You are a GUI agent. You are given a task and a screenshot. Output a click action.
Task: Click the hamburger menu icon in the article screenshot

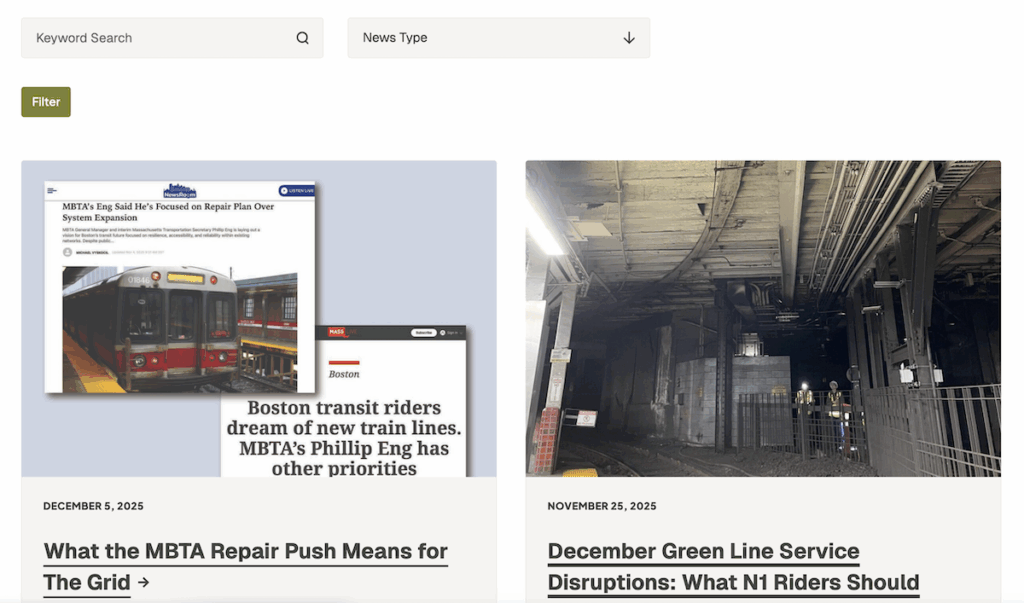click(x=53, y=190)
